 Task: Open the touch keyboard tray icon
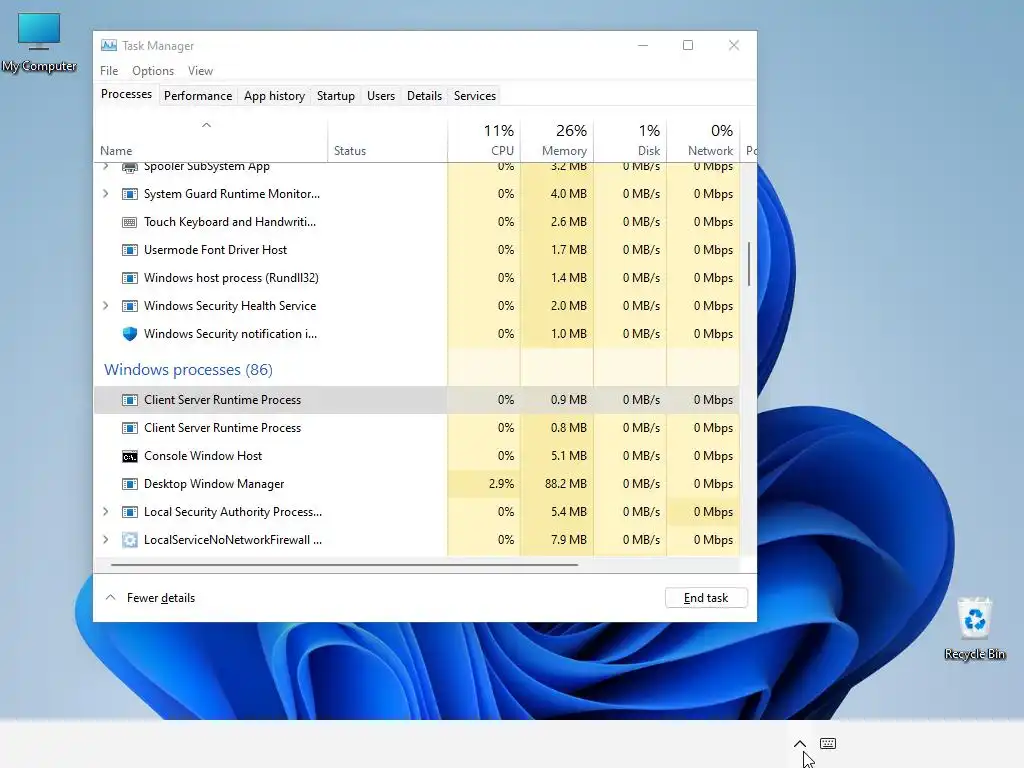coord(828,743)
